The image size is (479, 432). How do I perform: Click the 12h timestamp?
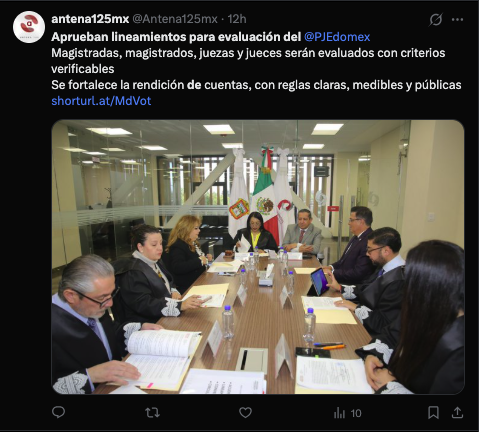pyautogui.click(x=237, y=19)
